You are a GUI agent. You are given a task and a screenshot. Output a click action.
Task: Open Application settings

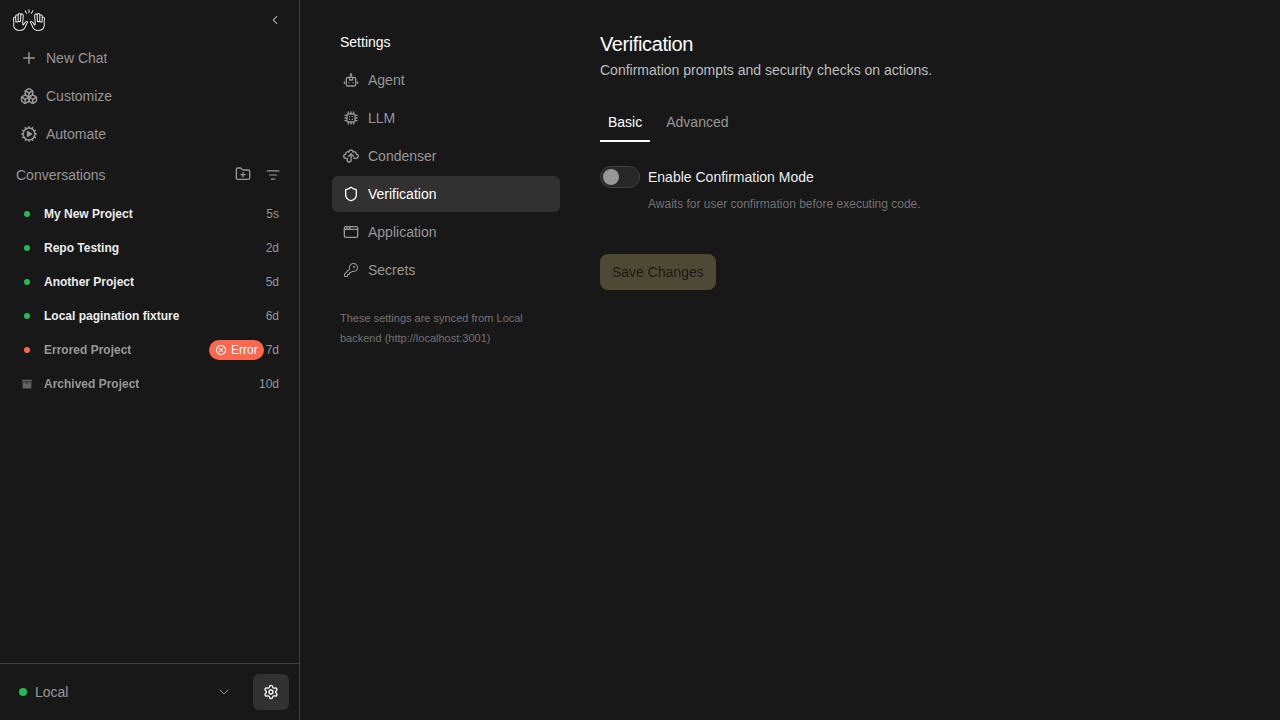446,232
